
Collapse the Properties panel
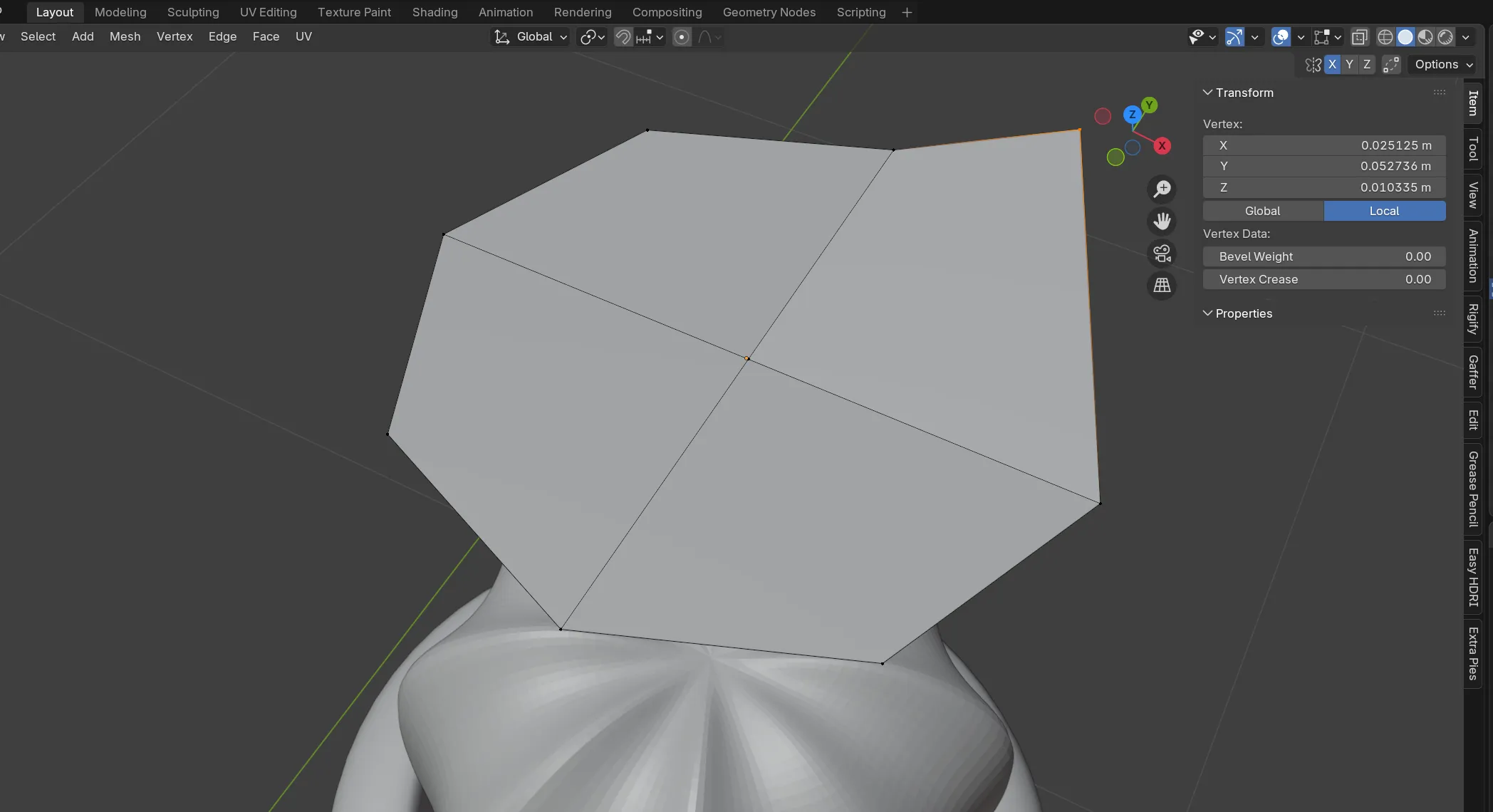click(x=1243, y=313)
